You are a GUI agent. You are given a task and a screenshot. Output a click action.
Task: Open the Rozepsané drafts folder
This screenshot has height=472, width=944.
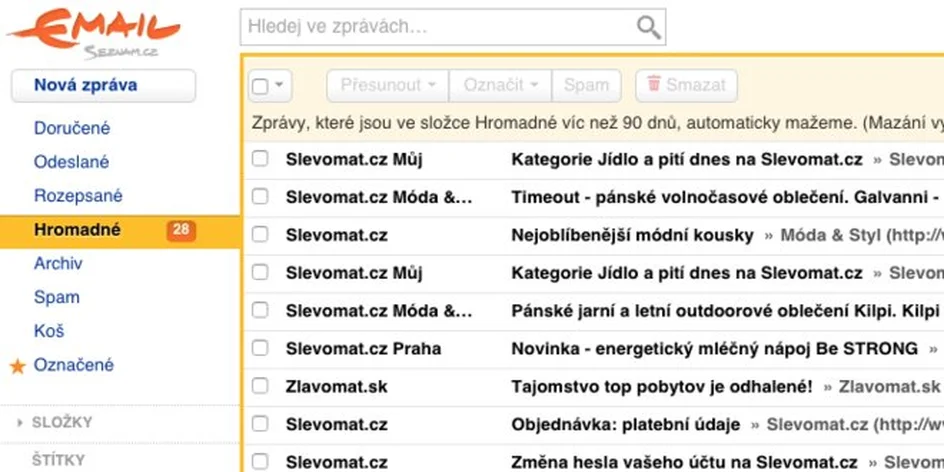click(x=78, y=196)
